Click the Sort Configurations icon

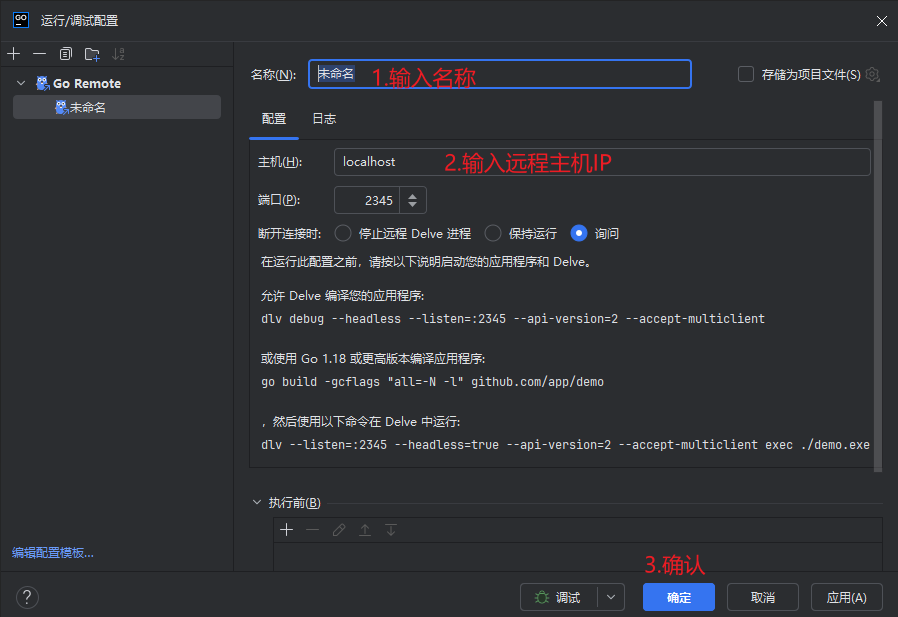tap(119, 53)
